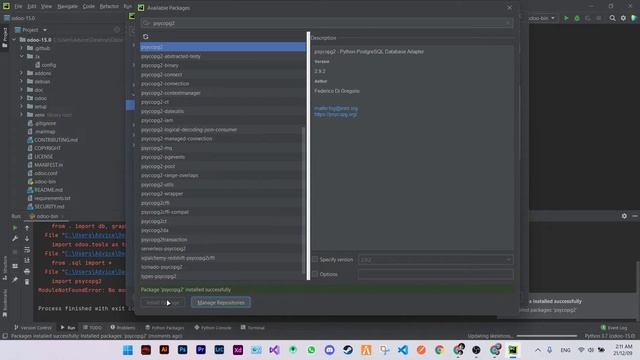Open the View menu
The width and height of the screenshot is (640, 360).
pos(46,6)
